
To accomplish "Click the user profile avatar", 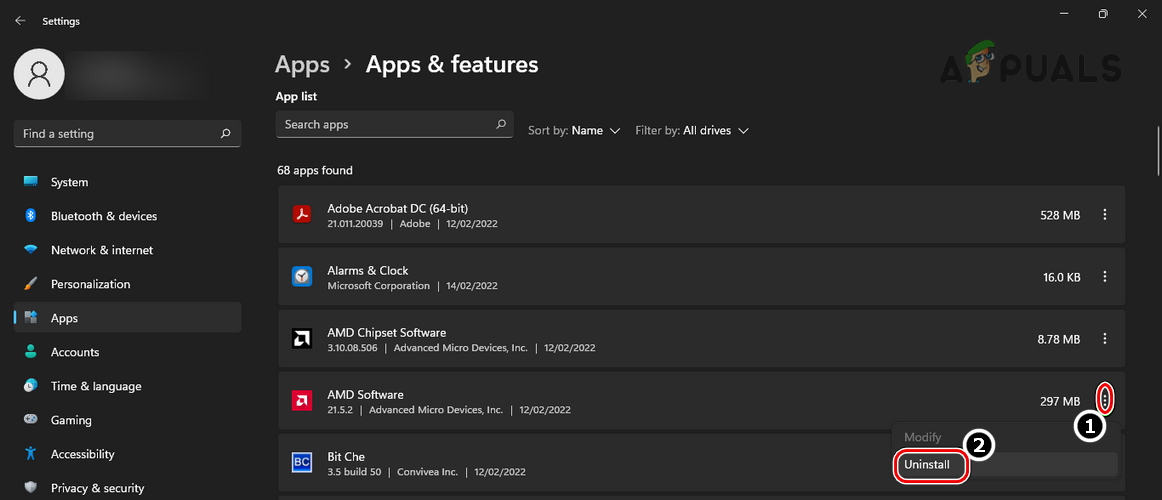I will [x=39, y=73].
